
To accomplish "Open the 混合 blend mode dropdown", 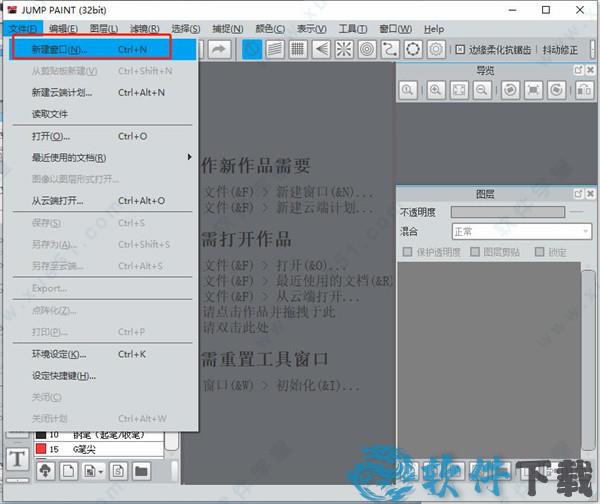I will click(522, 232).
